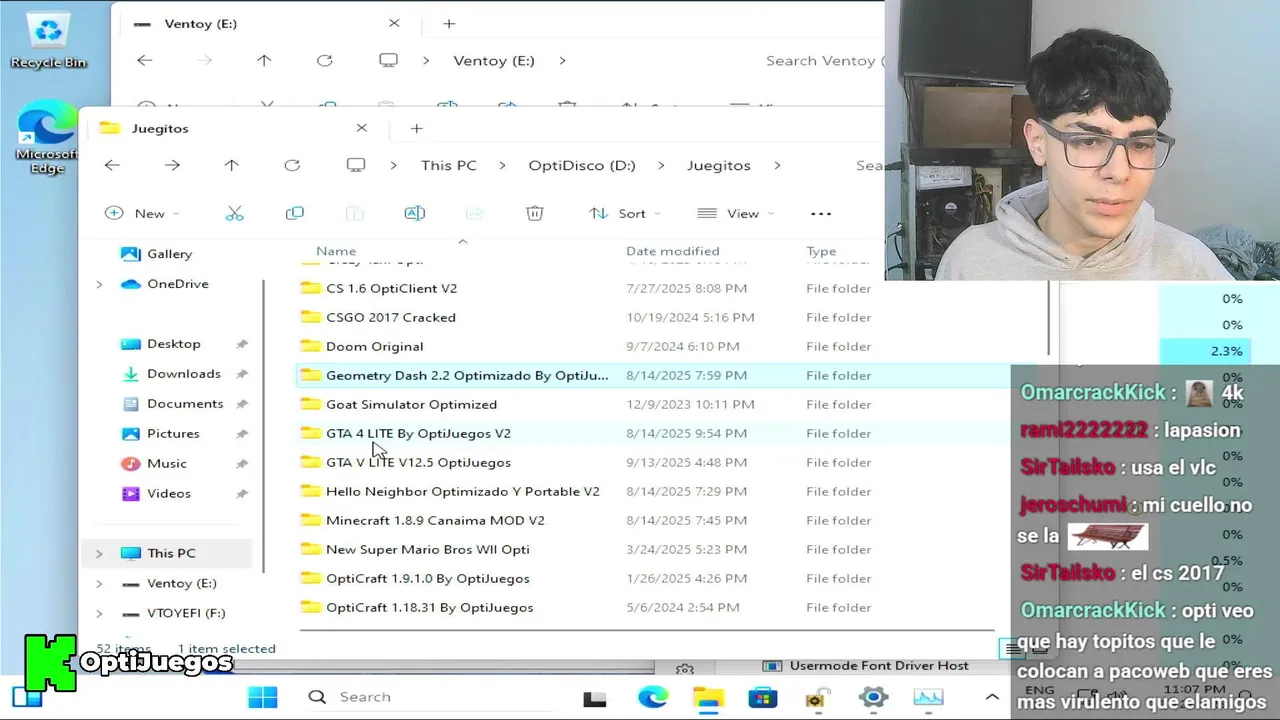The height and width of the screenshot is (720, 1280).
Task: Open File Explorer from the taskbar
Action: point(708,697)
